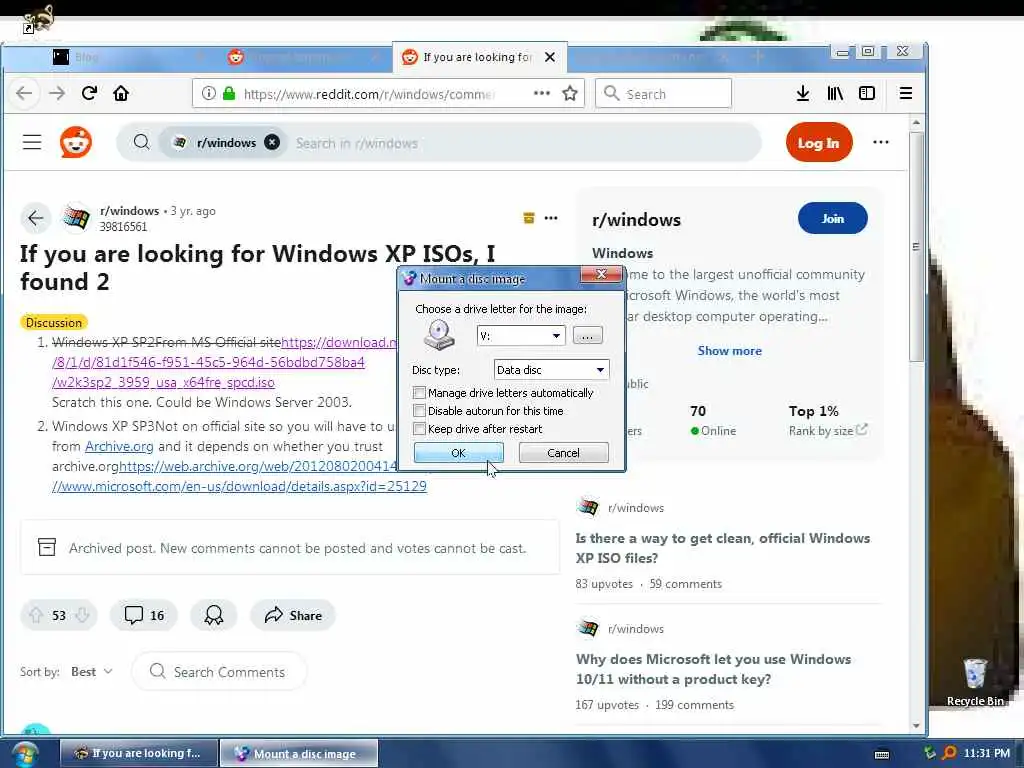Screen dimensions: 1024x768
Task: Open the Windows Start orb
Action: pos(24,754)
